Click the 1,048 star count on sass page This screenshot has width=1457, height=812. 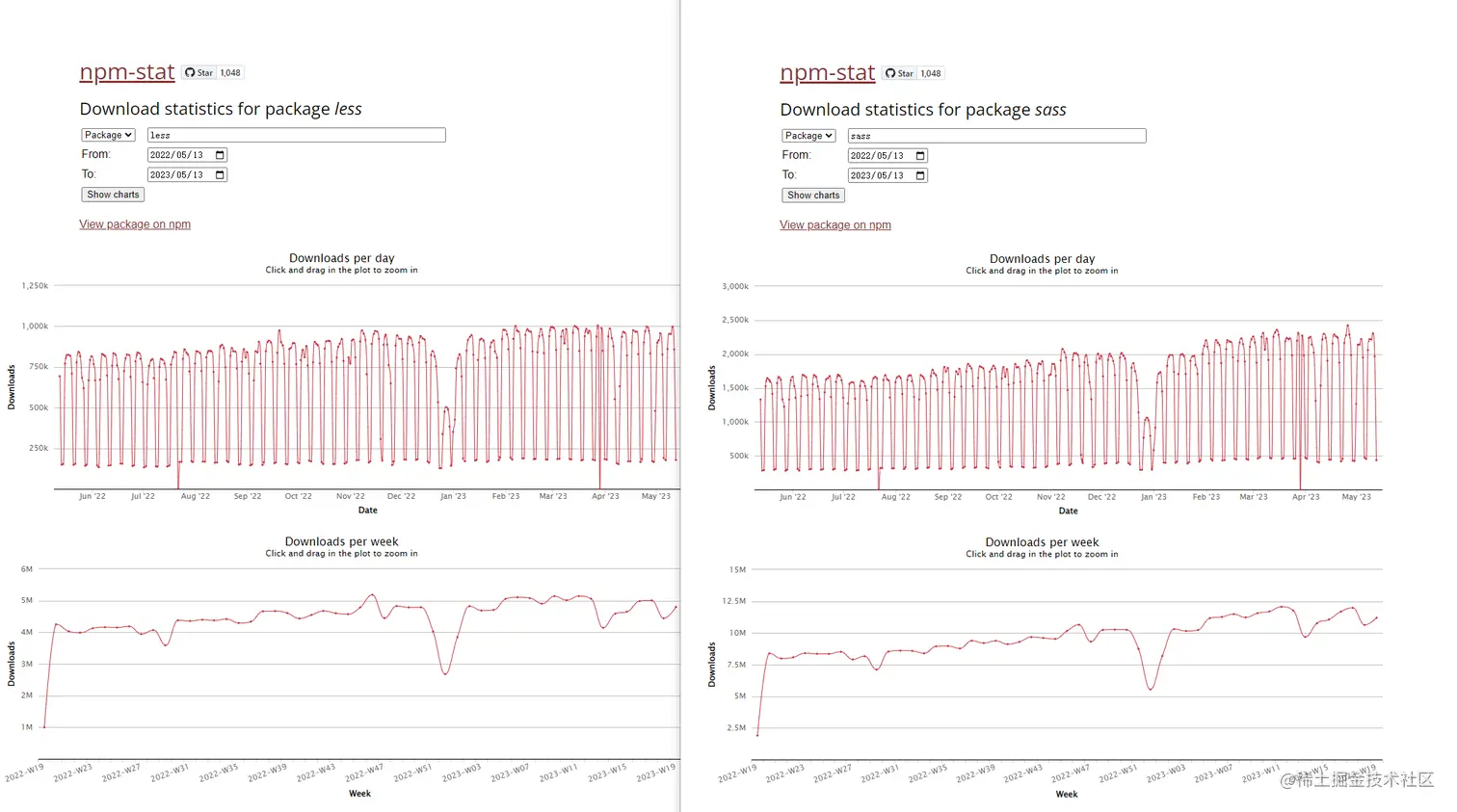click(931, 74)
